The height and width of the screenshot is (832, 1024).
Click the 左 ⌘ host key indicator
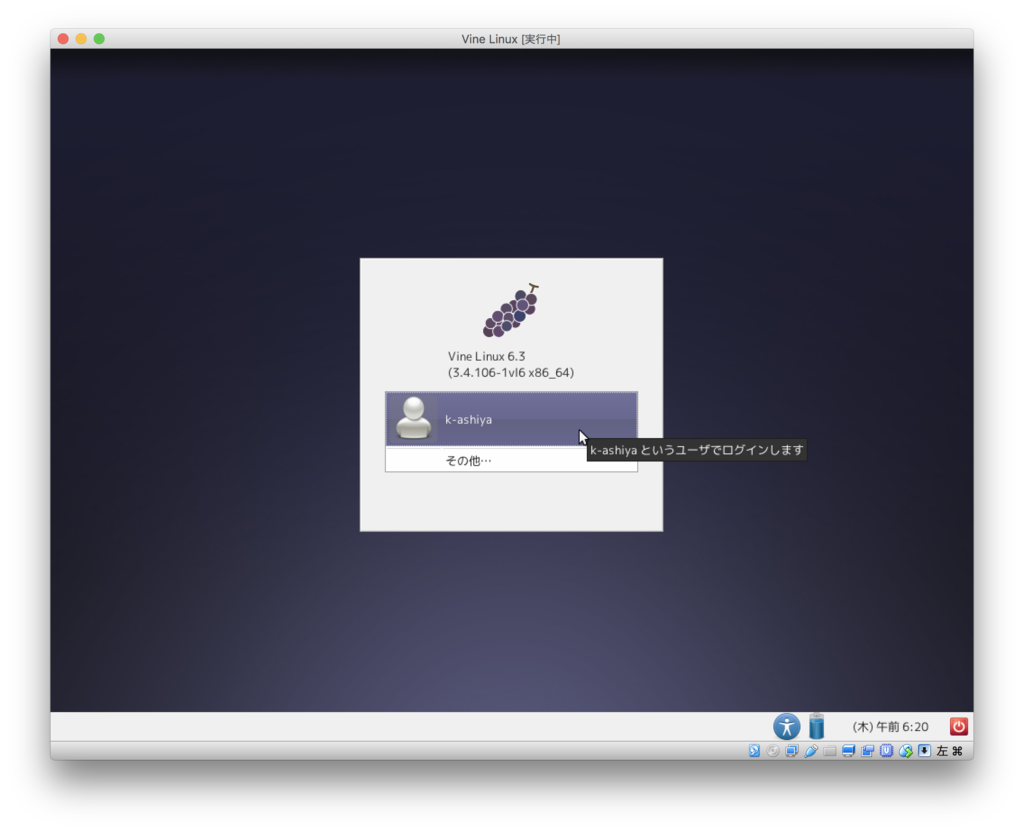(x=950, y=751)
